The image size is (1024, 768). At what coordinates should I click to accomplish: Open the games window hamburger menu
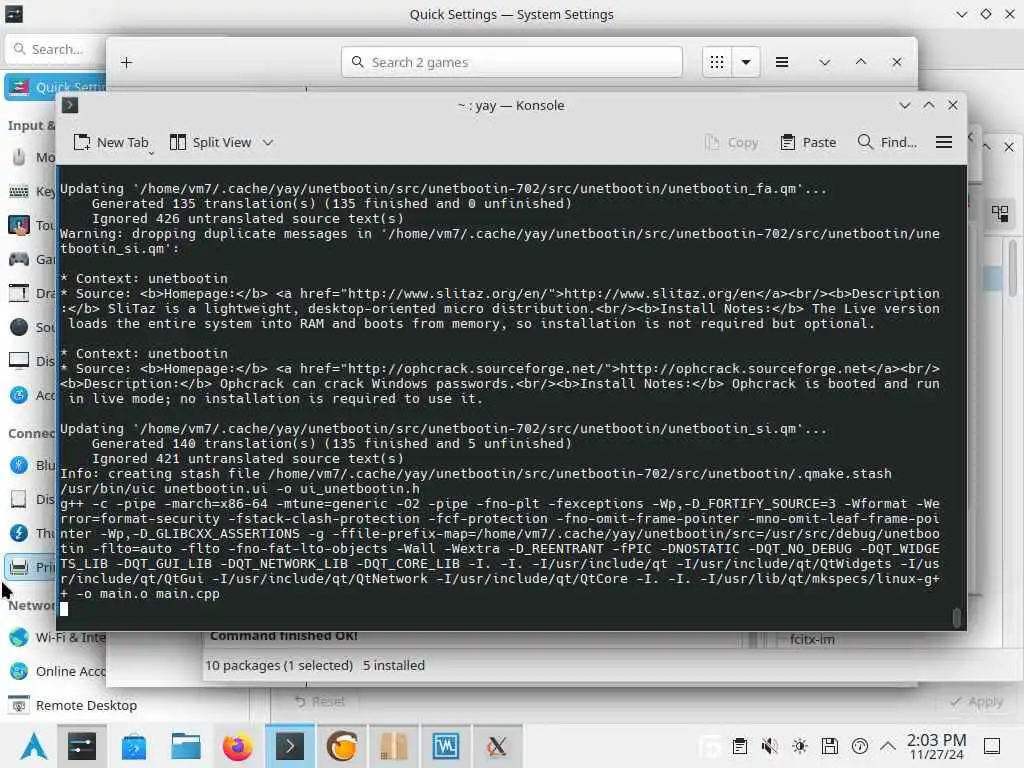(x=782, y=62)
